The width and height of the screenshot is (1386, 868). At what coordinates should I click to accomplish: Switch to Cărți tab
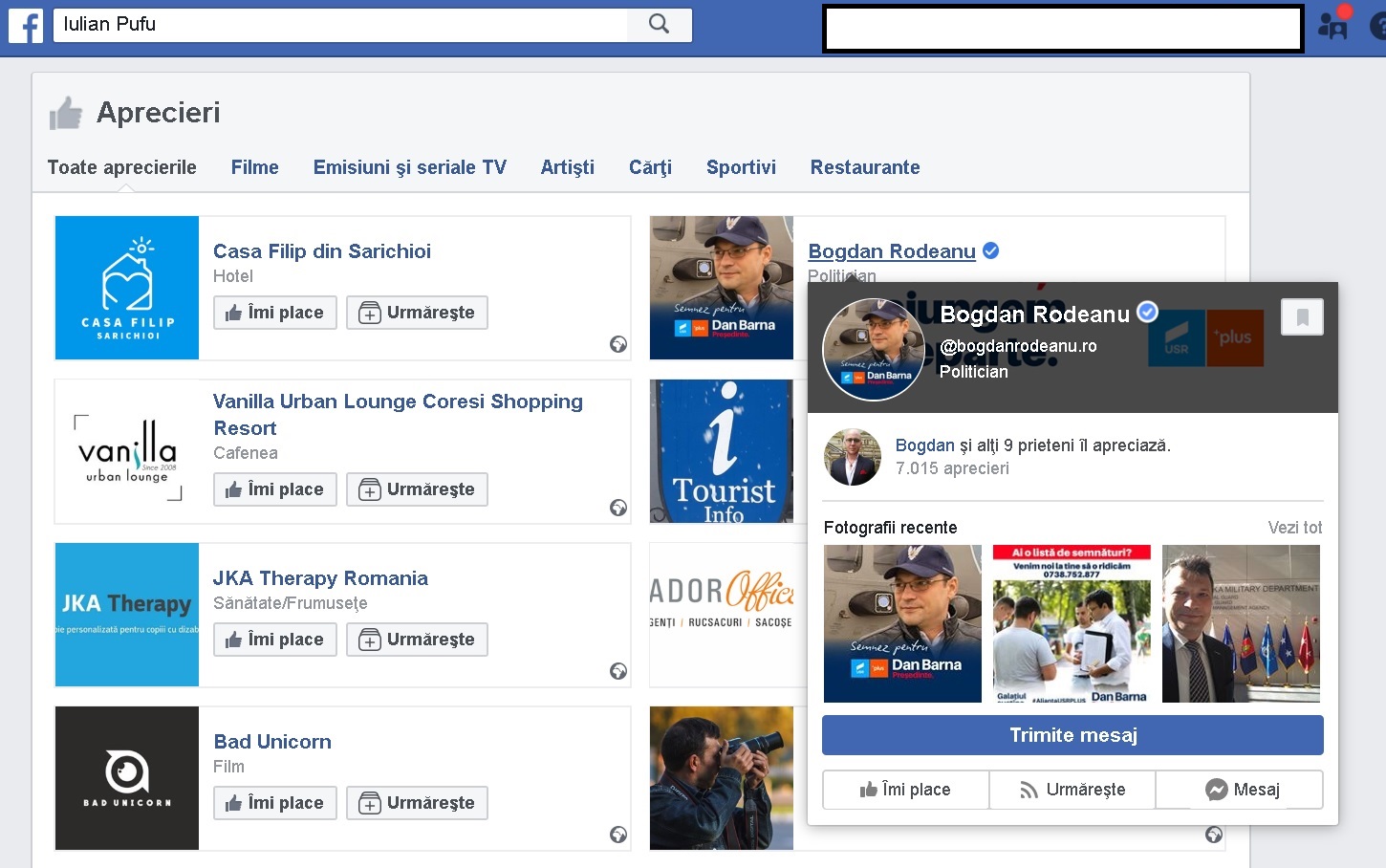pyautogui.click(x=650, y=167)
